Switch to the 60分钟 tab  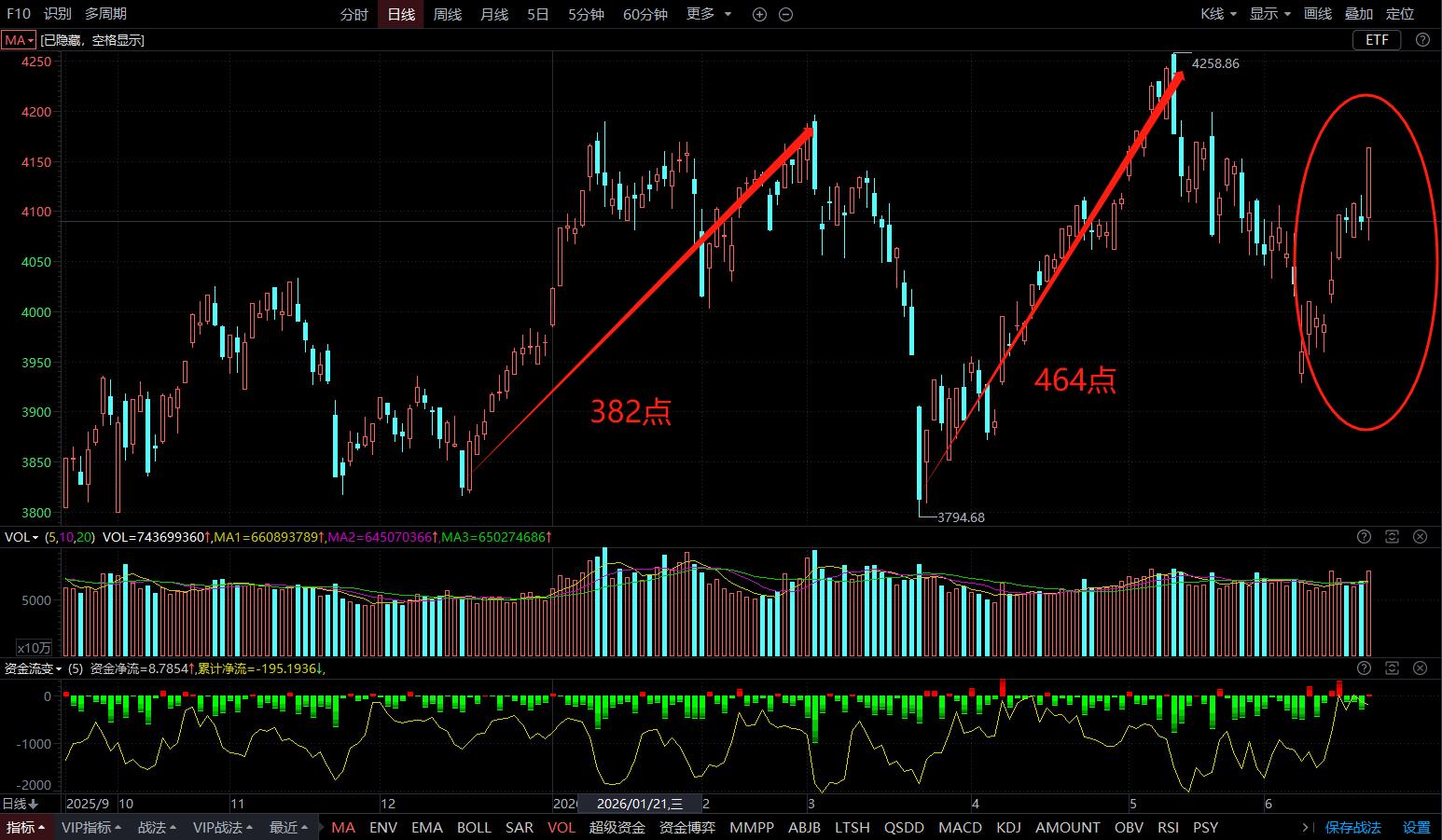coord(645,14)
